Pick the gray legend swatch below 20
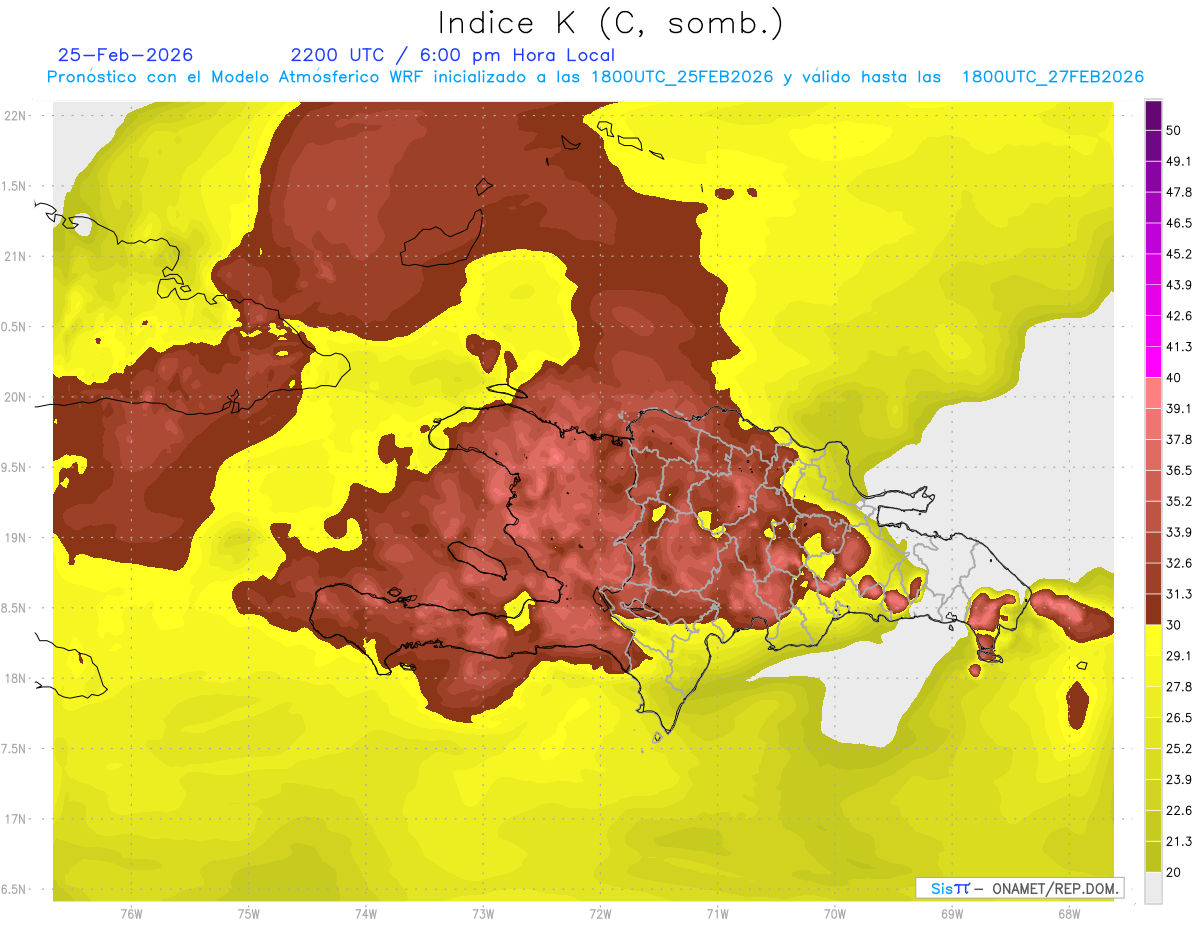Viewport: 1200px width, 927px height. coord(1153,888)
